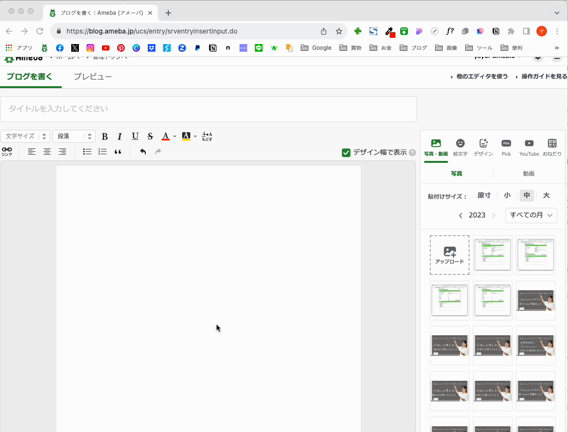Toggle italic formatting
Screen dimensions: 568x432
(x=120, y=137)
